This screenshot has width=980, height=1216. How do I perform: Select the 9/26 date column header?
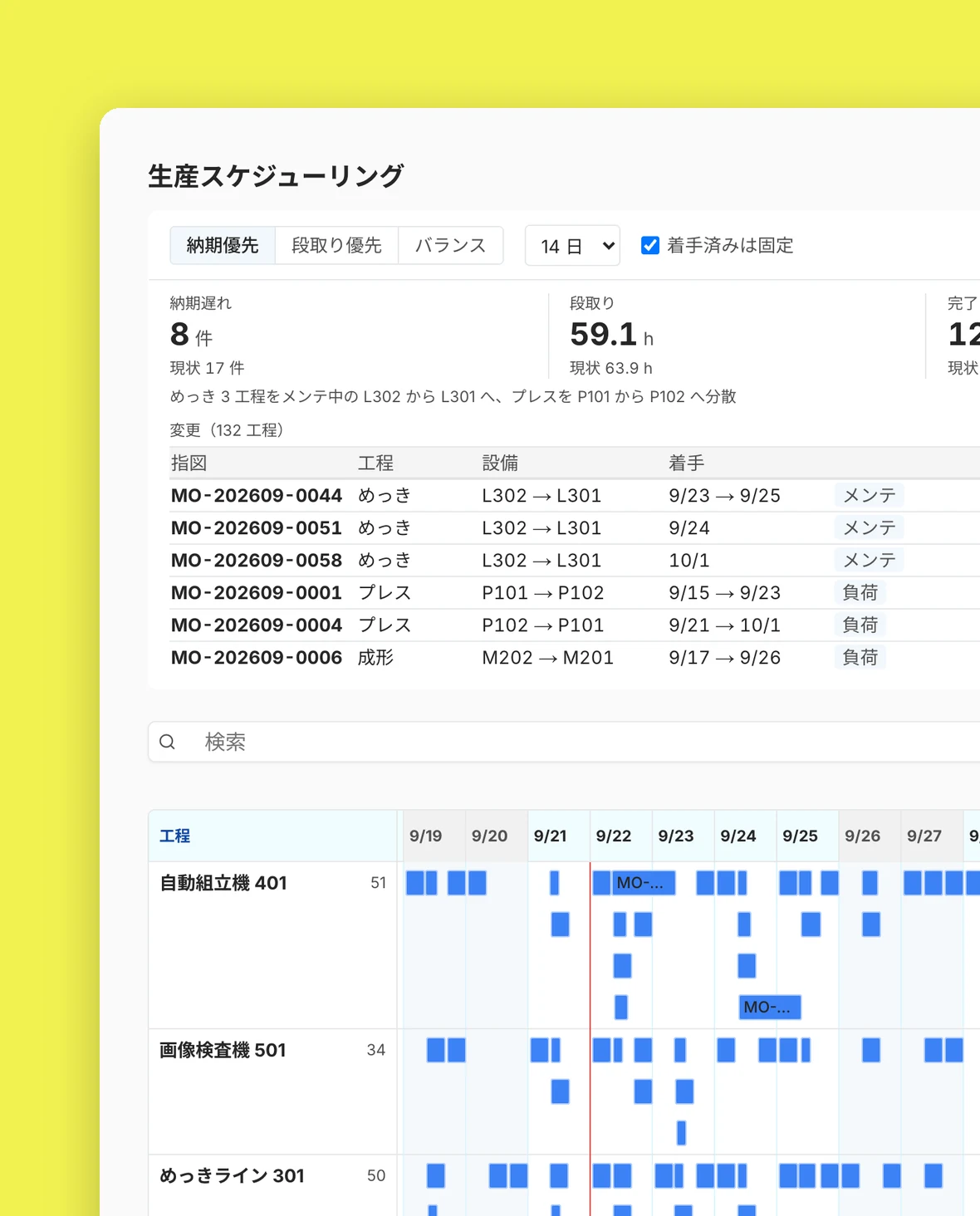pyautogui.click(x=870, y=836)
